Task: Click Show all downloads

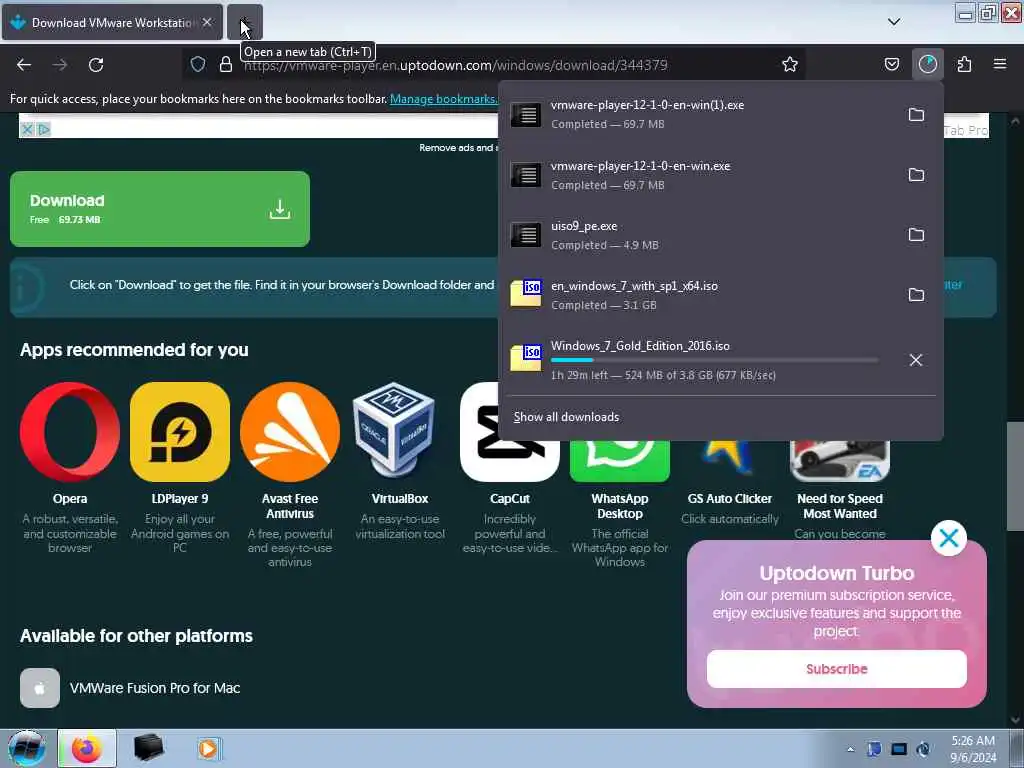Action: [566, 417]
